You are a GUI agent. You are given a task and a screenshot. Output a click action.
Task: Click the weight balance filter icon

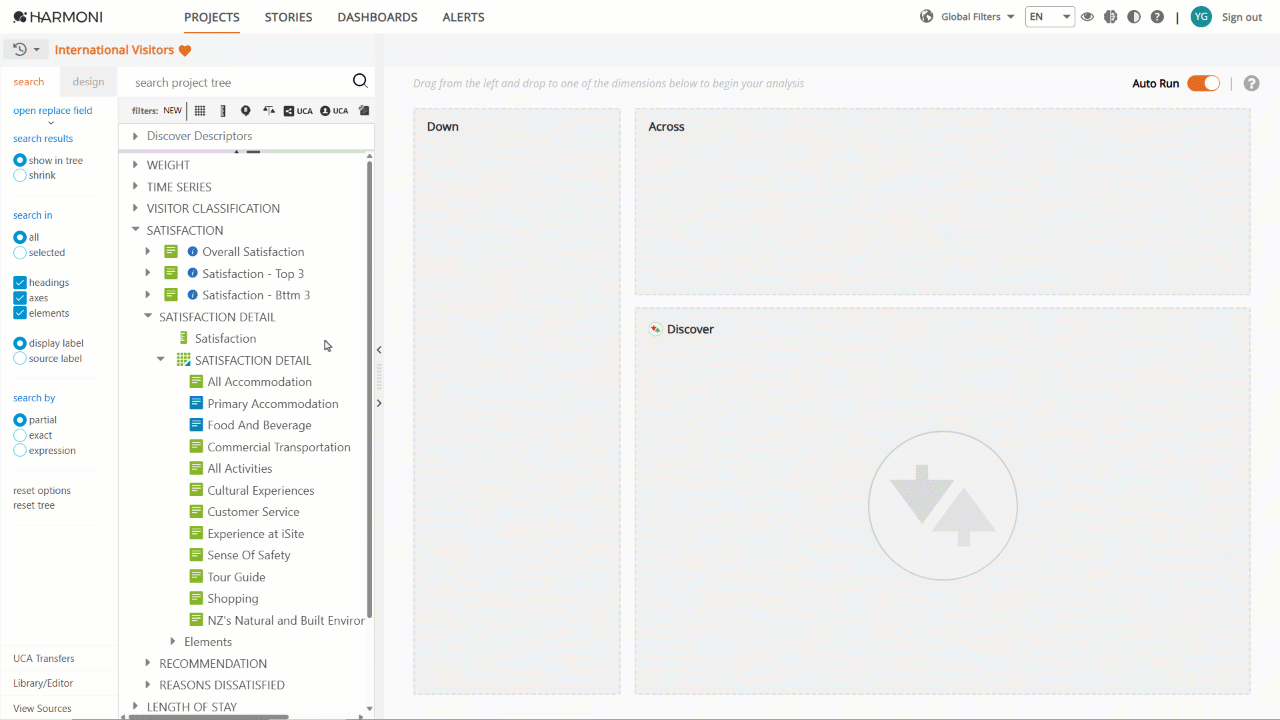click(x=269, y=111)
